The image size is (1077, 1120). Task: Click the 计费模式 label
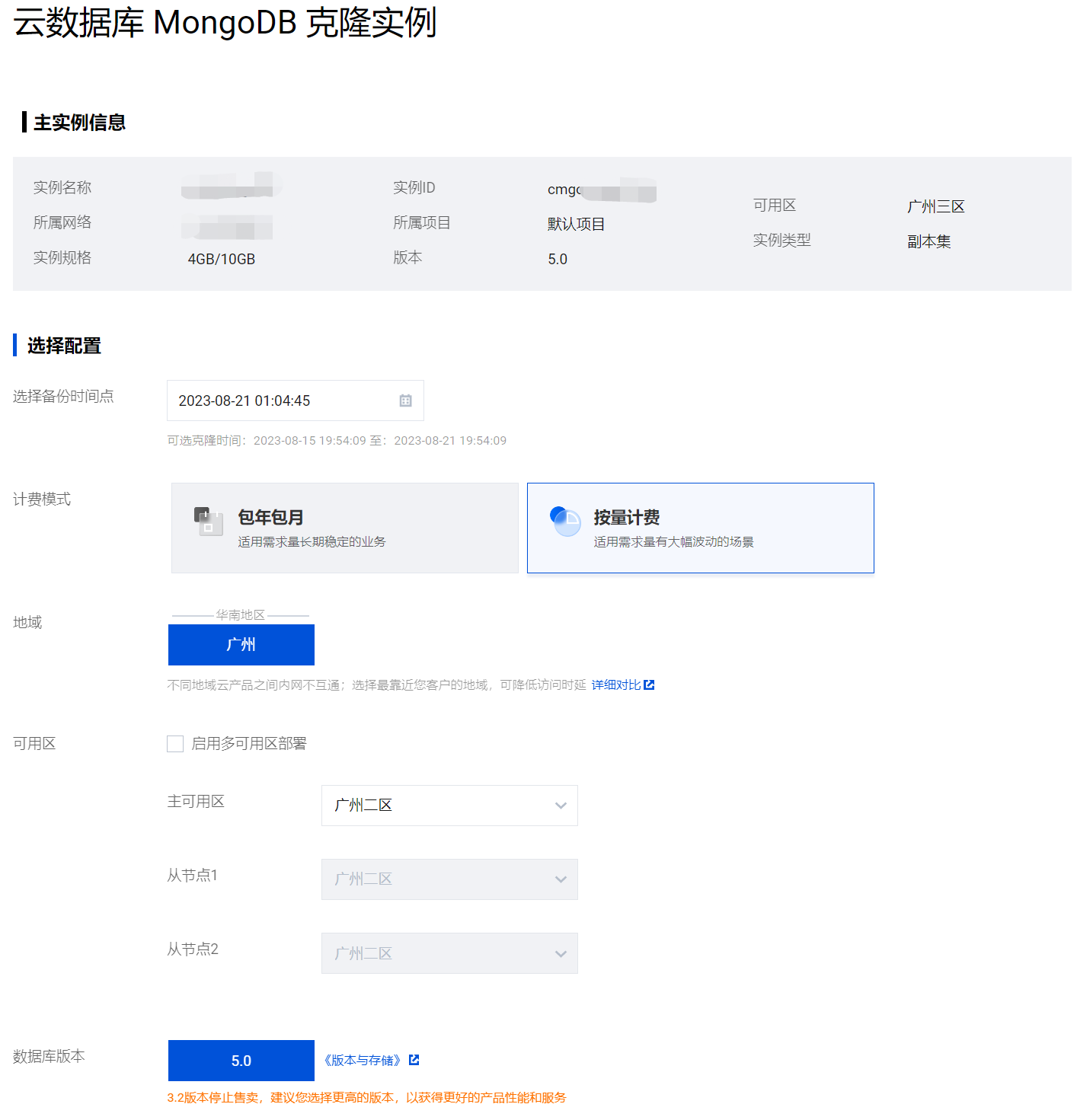(42, 499)
